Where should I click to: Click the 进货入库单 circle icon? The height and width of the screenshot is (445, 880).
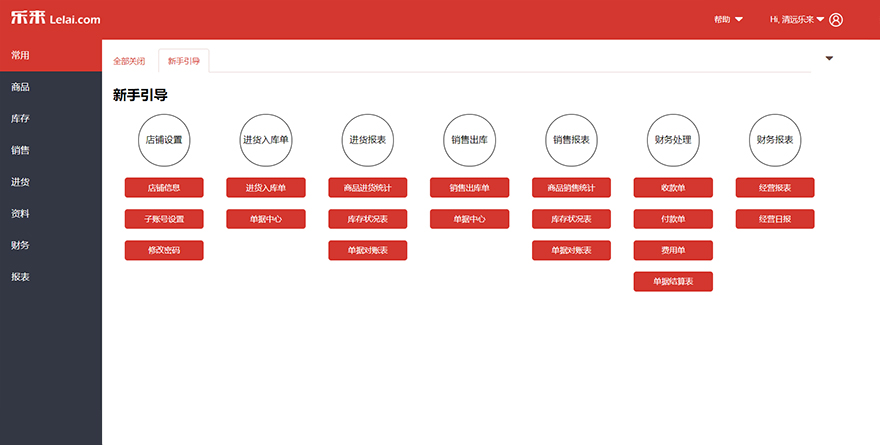tap(265, 140)
